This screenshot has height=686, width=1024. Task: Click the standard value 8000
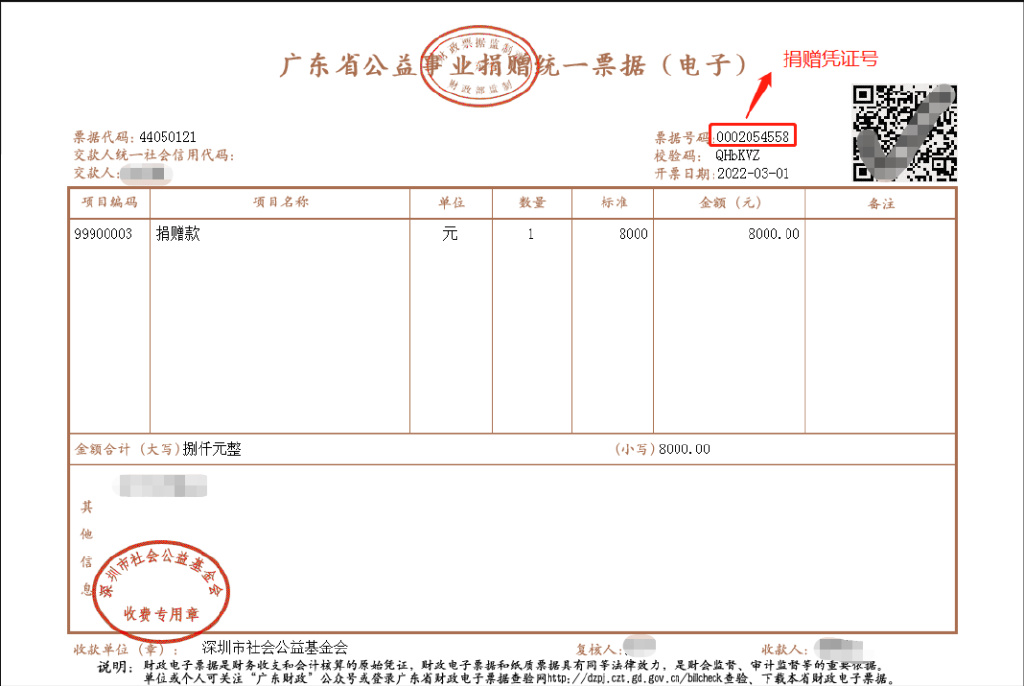pos(633,234)
